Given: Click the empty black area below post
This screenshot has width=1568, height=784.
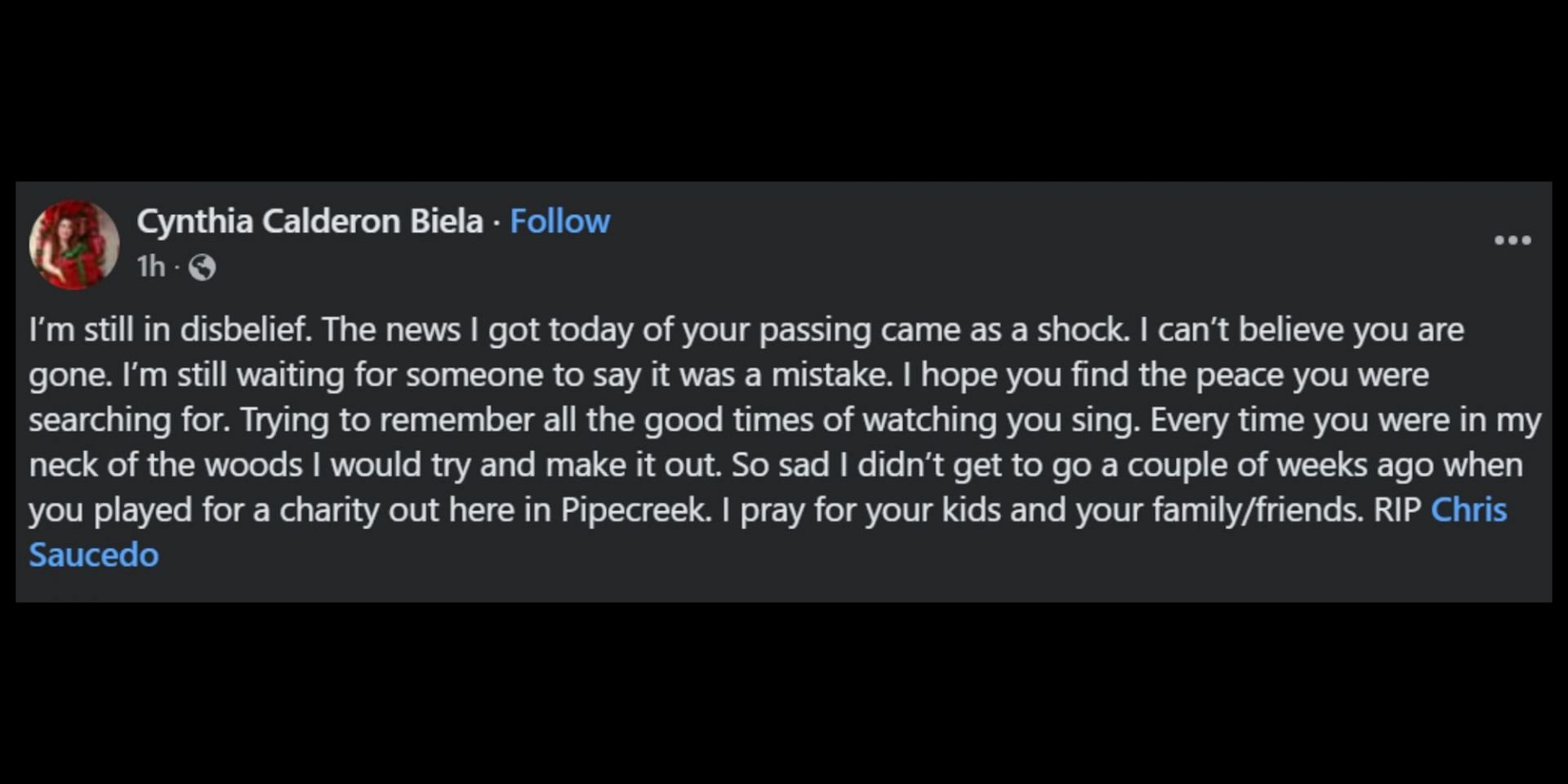Looking at the screenshot, I should (x=784, y=694).
